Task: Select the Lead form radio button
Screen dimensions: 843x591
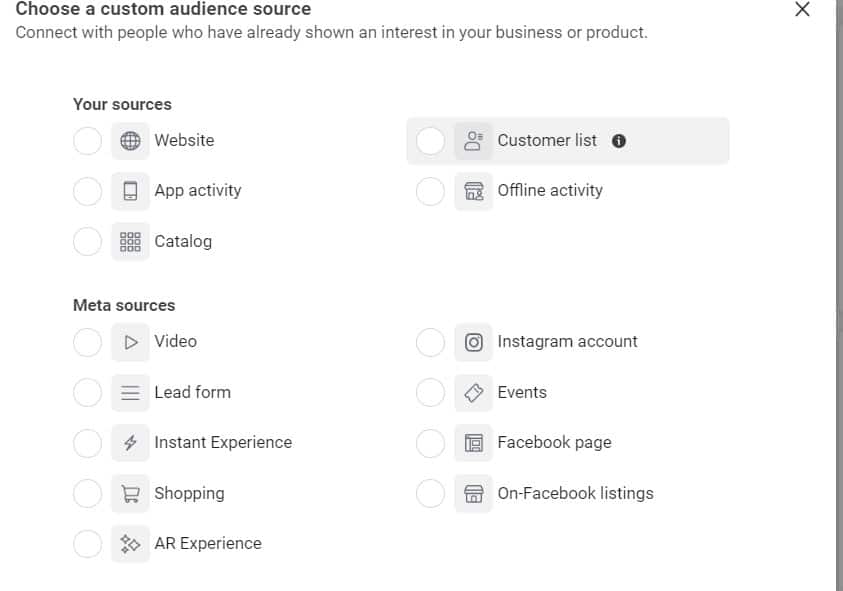Action: coord(88,393)
